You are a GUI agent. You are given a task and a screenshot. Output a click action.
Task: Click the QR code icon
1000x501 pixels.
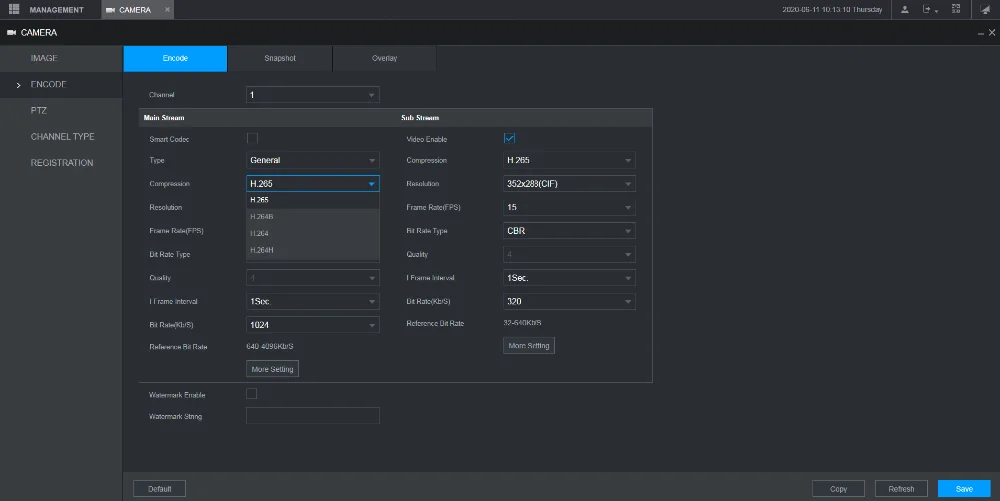pos(956,10)
